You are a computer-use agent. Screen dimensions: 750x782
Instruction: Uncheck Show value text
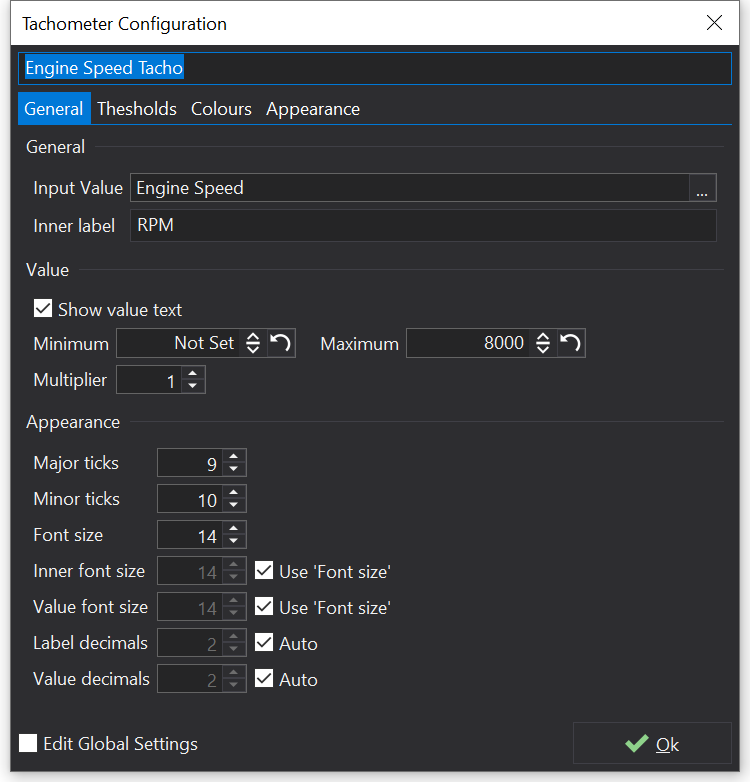43,309
